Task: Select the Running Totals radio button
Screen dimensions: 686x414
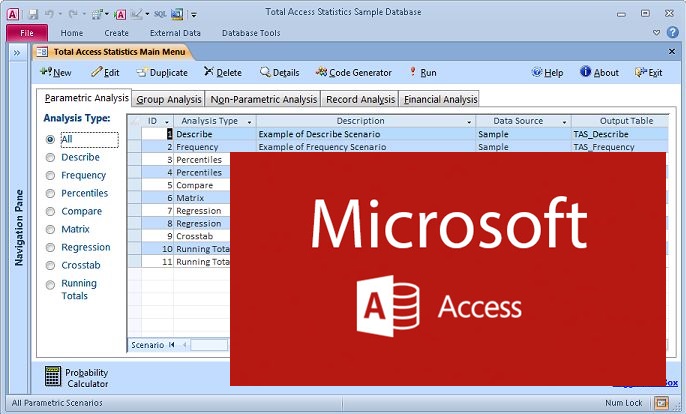Action: [x=50, y=285]
